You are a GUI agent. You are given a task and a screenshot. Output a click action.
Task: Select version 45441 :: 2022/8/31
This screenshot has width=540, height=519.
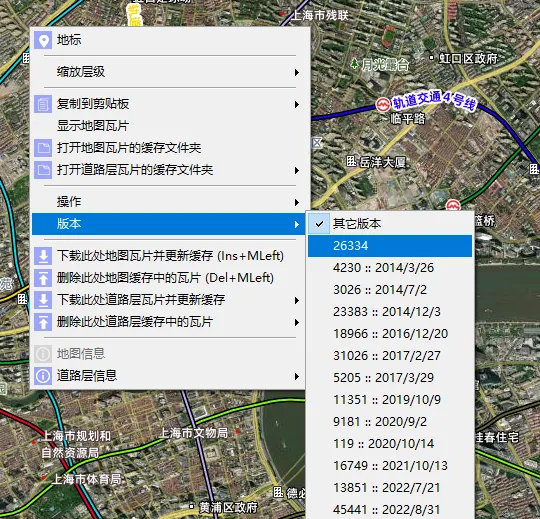tap(390, 510)
